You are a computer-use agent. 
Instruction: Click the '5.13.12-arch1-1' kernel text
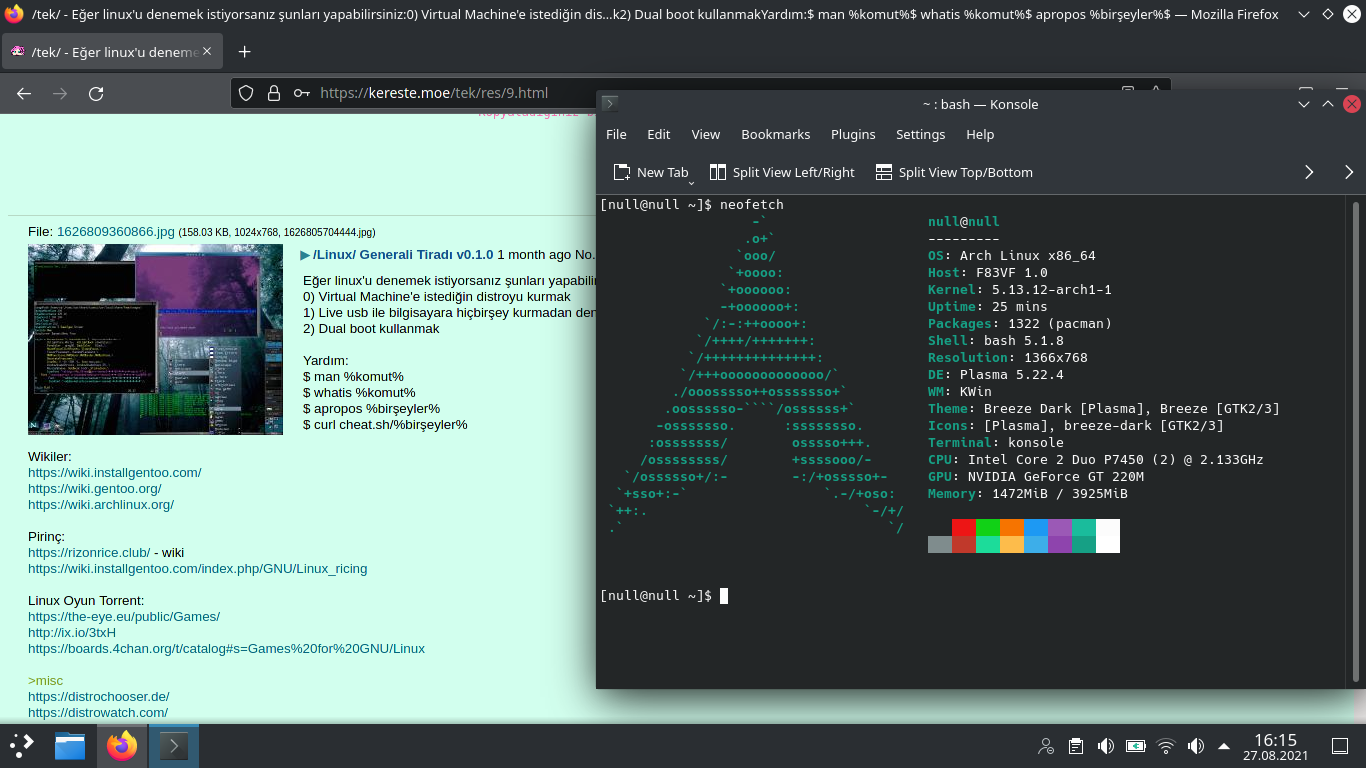[1051, 290]
